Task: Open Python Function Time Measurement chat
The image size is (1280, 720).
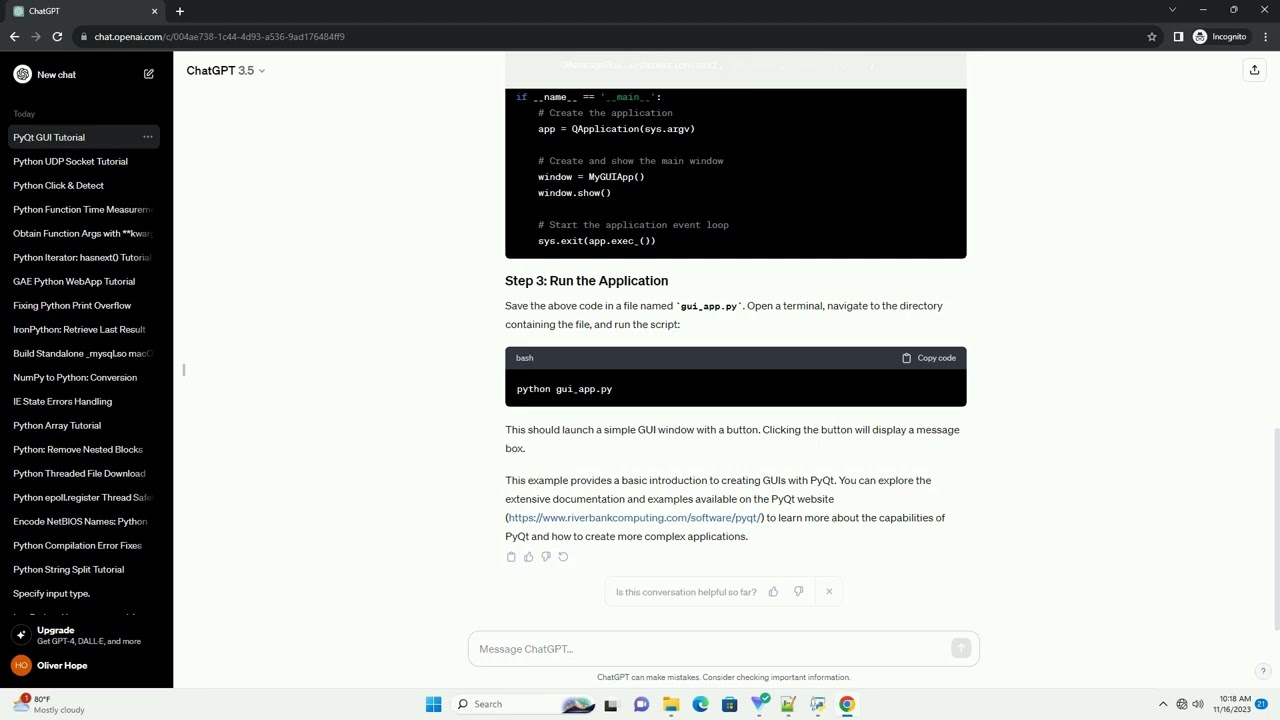Action: tap(86, 209)
